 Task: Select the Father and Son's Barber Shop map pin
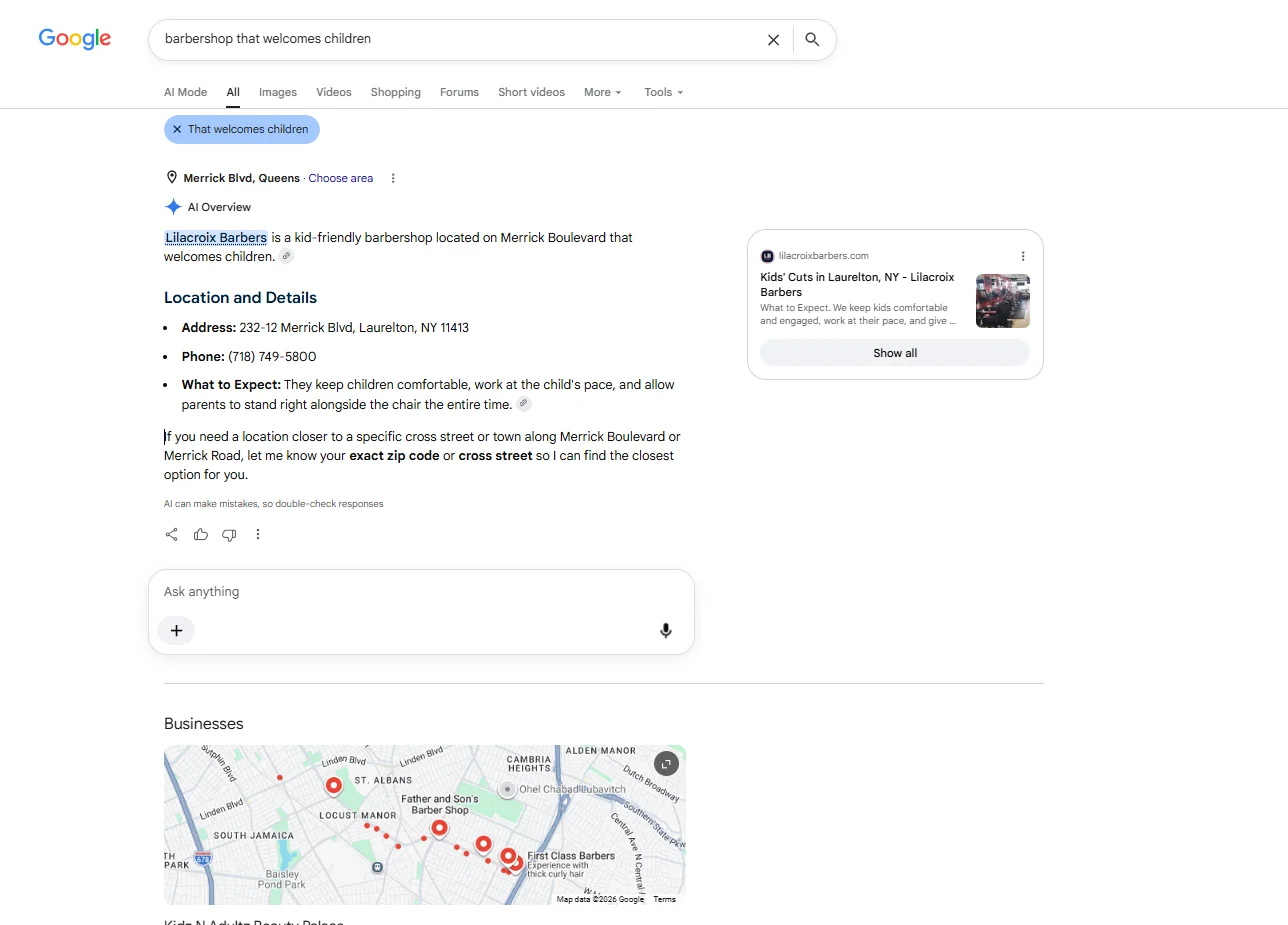click(439, 829)
